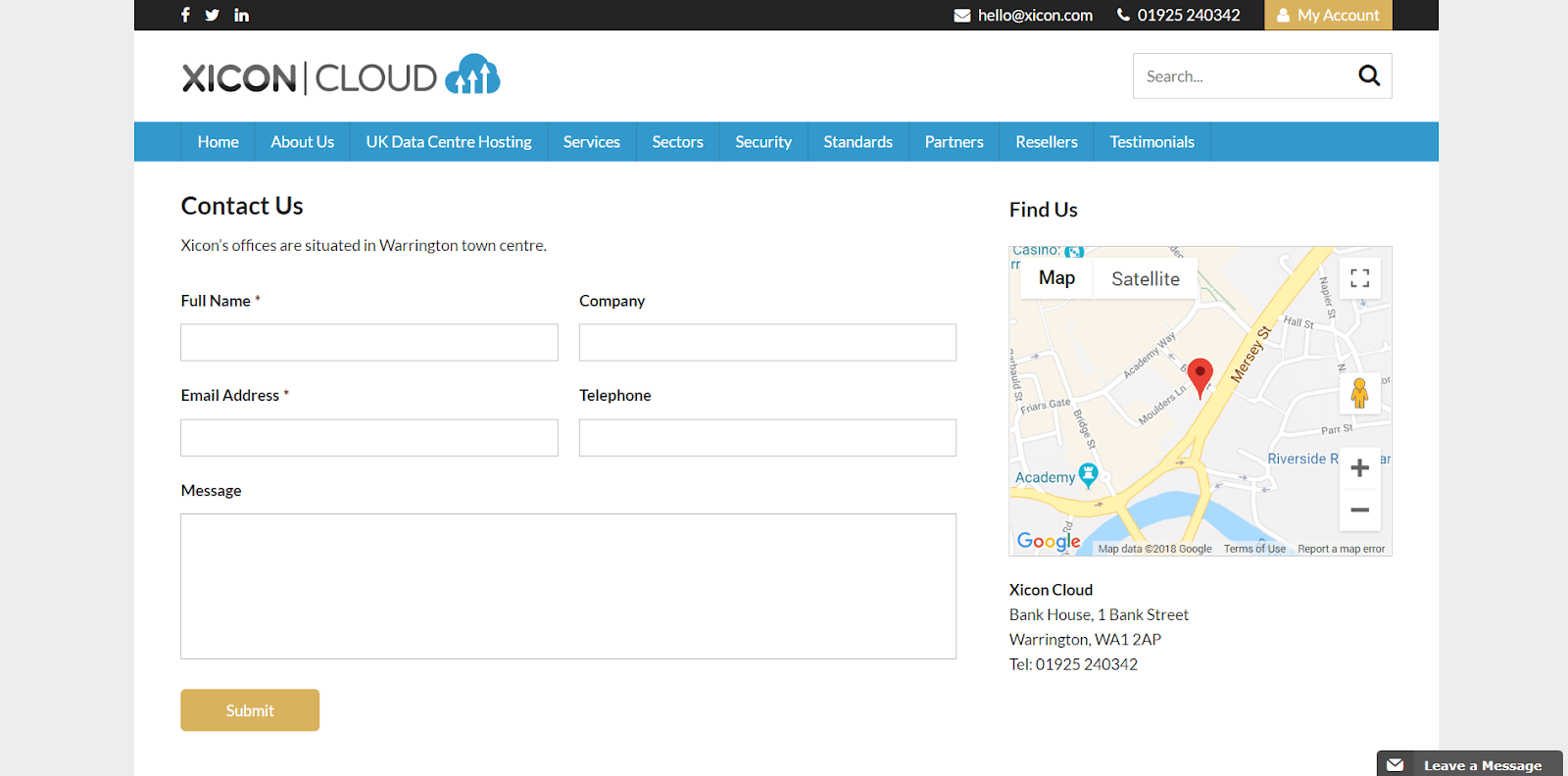1568x776 pixels.
Task: Open UK Data Centre Hosting page
Action: (x=449, y=142)
